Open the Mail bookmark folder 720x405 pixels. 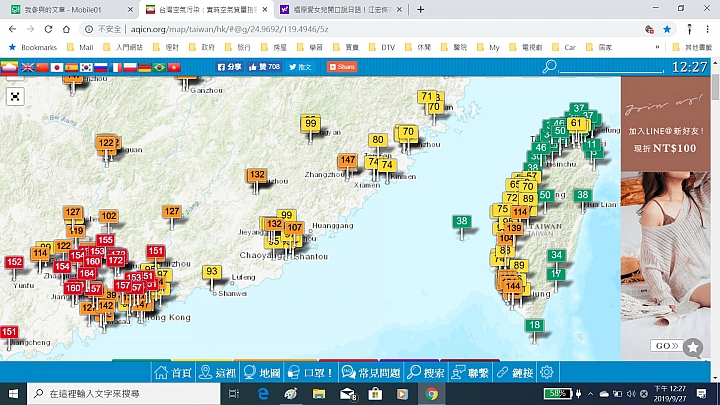click(80, 47)
